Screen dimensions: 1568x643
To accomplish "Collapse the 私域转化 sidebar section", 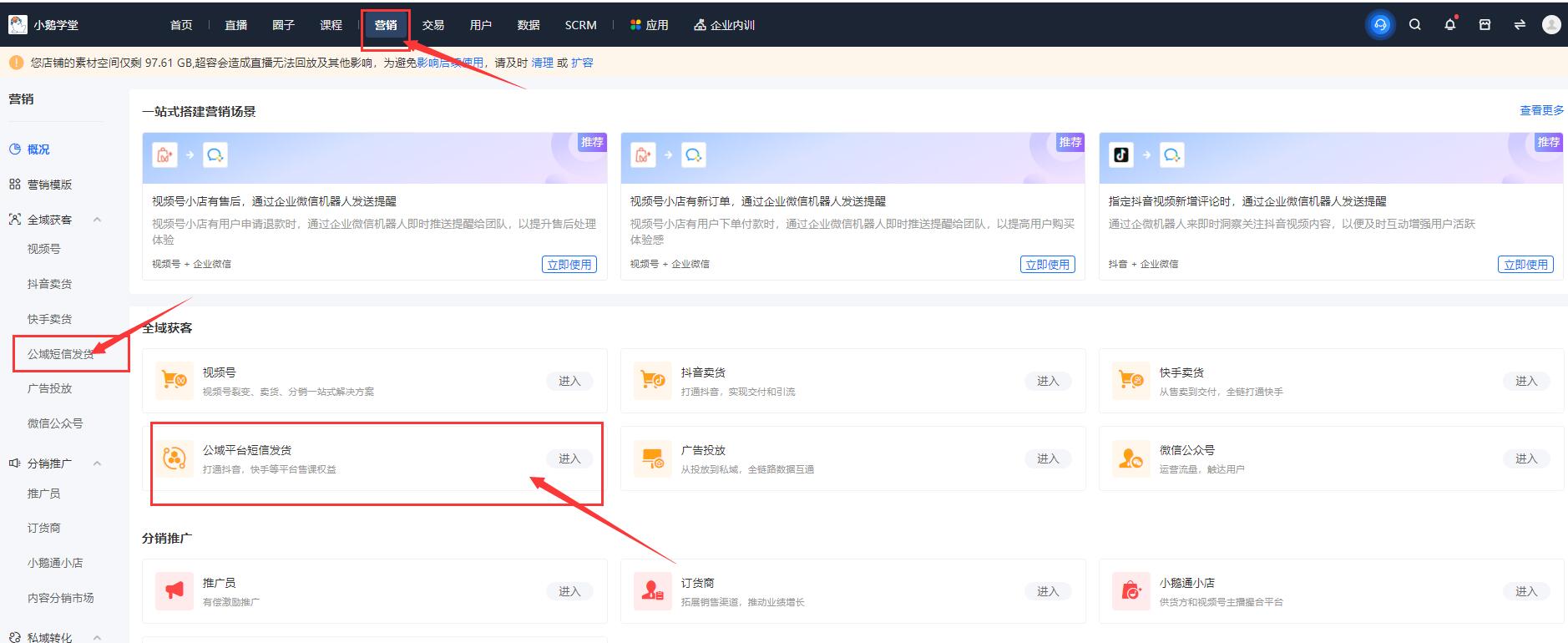I will tap(97, 637).
